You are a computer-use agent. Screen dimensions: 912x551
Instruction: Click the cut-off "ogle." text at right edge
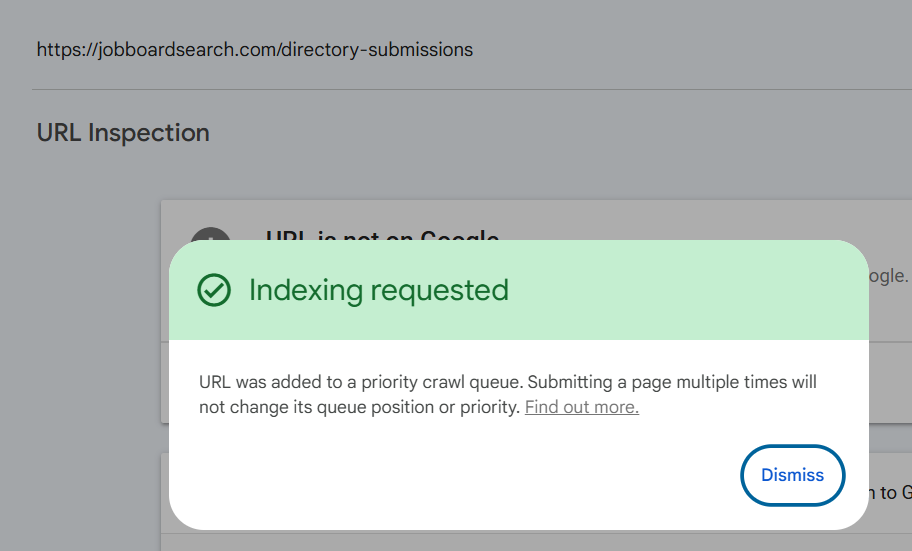coord(888,276)
